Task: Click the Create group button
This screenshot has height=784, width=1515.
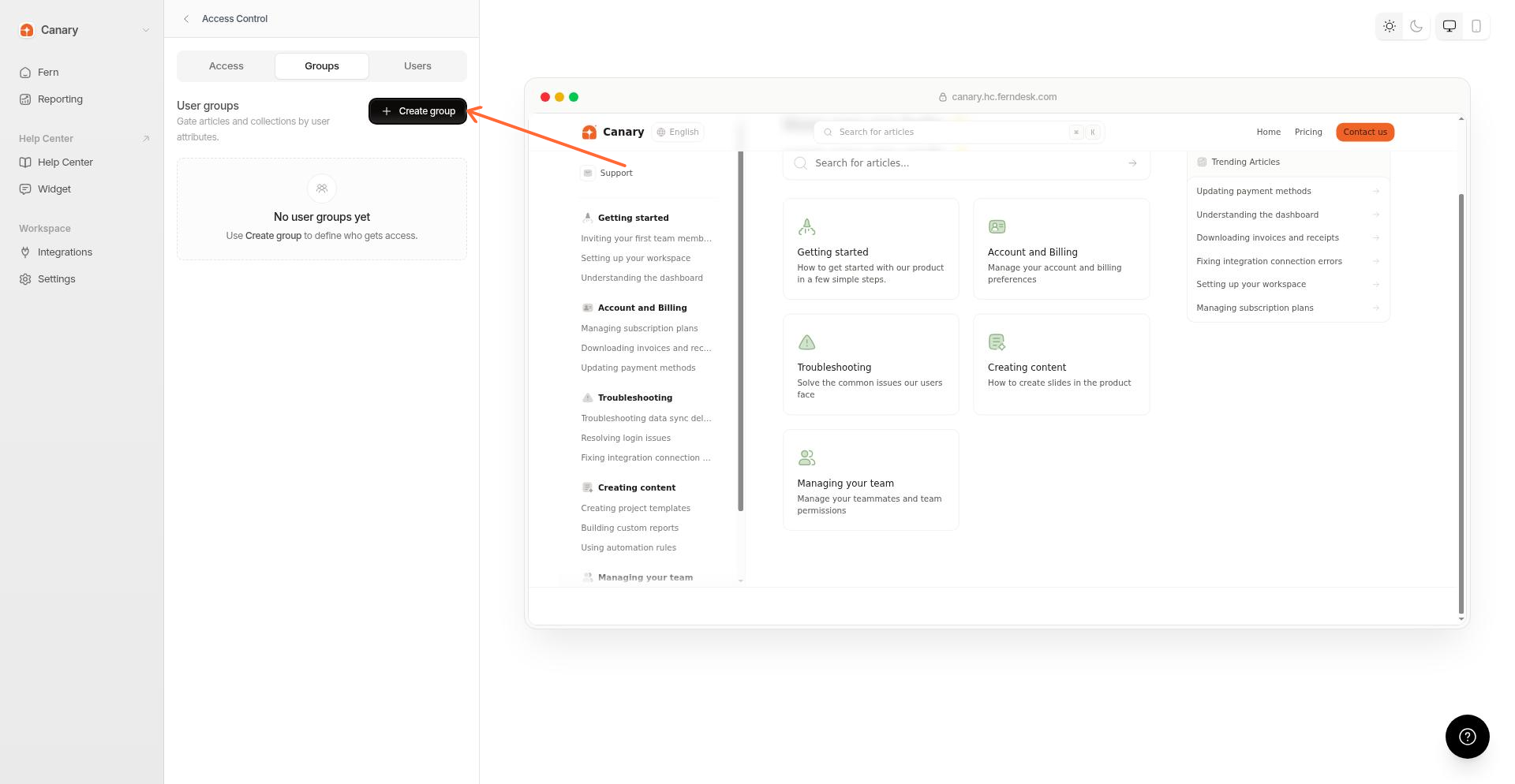Action: 417,111
